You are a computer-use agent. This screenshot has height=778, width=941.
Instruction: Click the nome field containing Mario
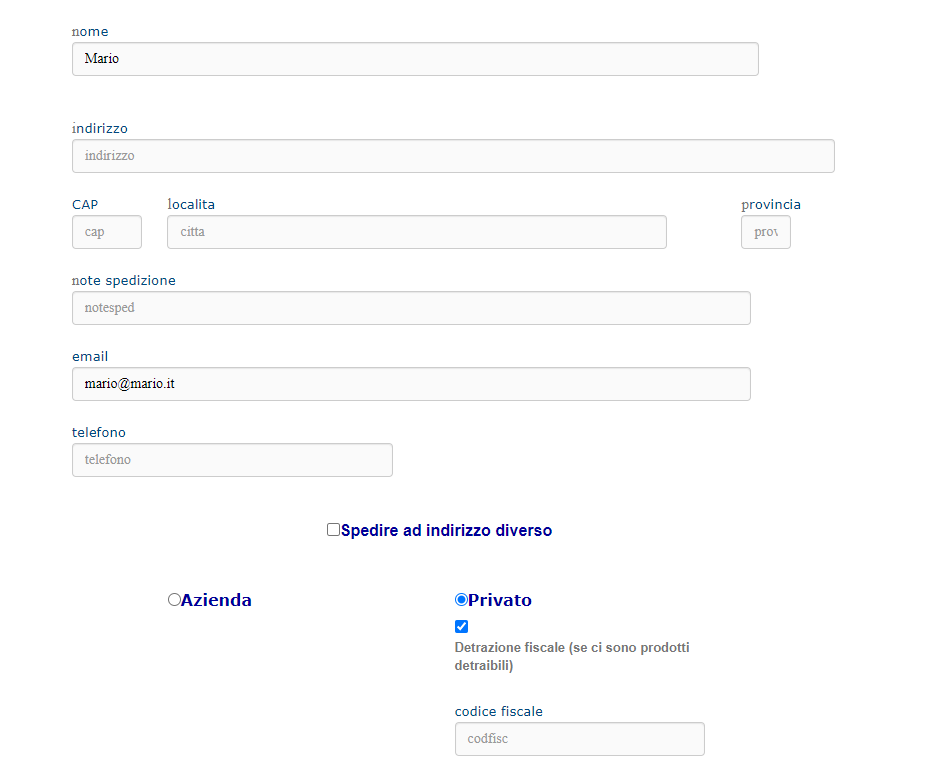(415, 59)
